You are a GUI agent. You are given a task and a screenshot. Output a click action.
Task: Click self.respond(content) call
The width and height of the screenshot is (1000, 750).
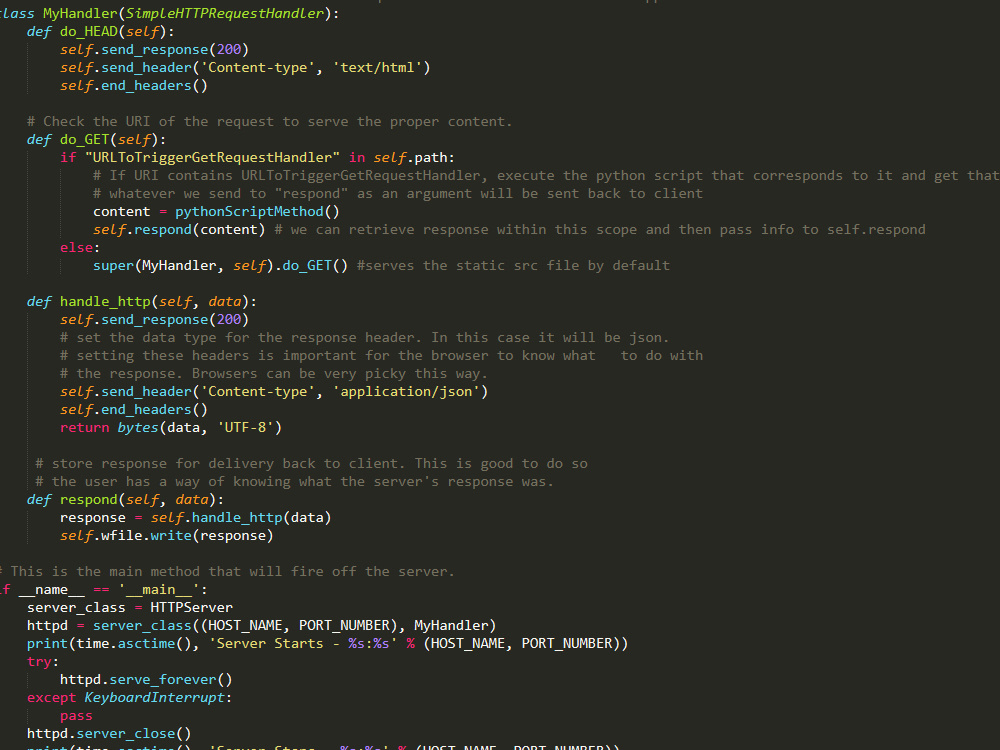(179, 230)
